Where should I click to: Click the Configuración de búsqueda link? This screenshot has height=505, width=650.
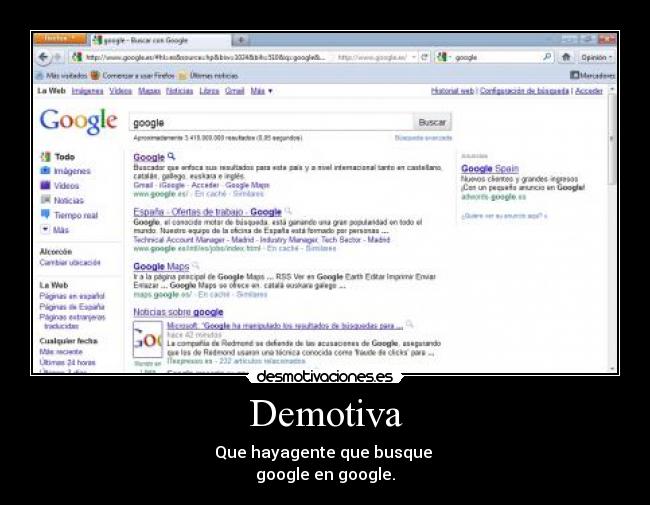pos(524,91)
